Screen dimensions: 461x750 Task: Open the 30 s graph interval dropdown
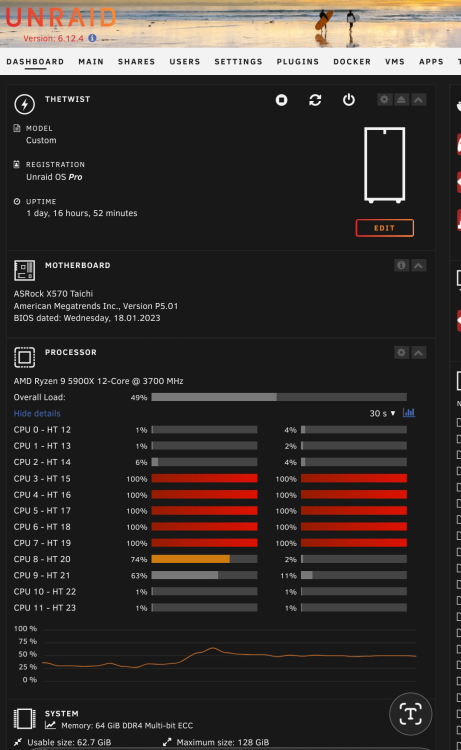coord(382,413)
